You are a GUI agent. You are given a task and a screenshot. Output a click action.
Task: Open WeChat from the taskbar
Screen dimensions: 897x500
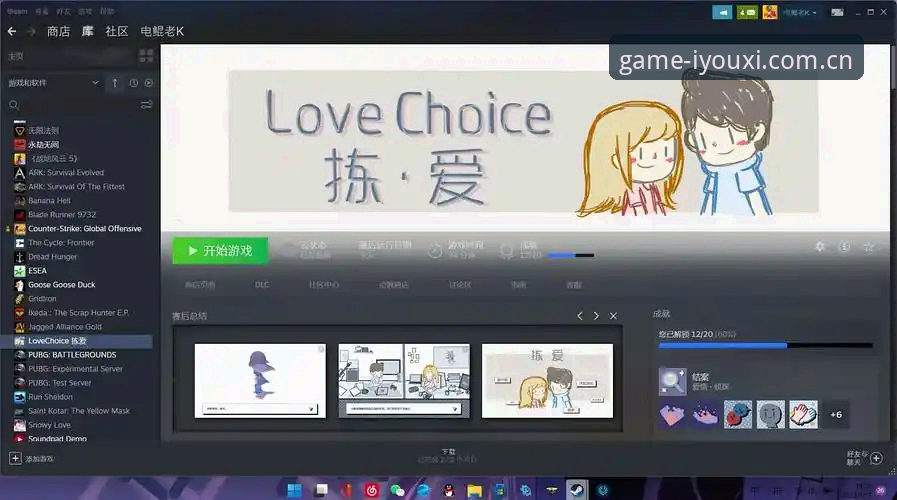(397, 490)
